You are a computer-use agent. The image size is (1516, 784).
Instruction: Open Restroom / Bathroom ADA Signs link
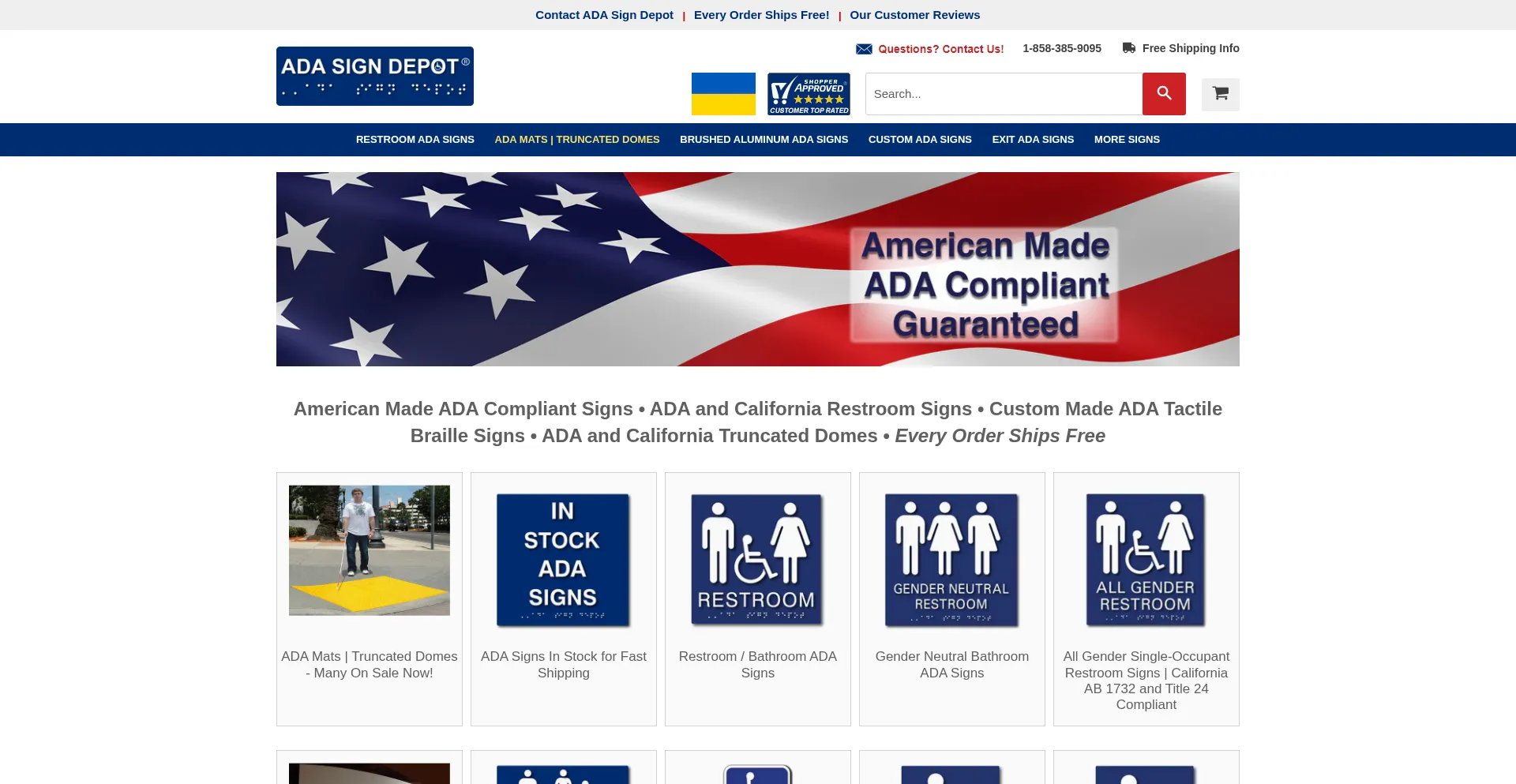click(758, 665)
